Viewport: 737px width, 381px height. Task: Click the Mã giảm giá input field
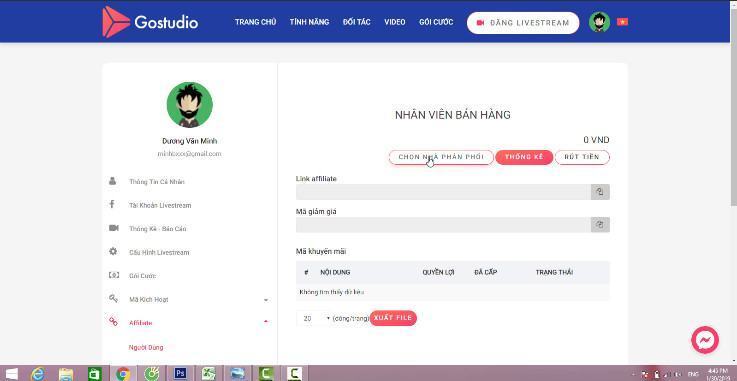(x=443, y=225)
